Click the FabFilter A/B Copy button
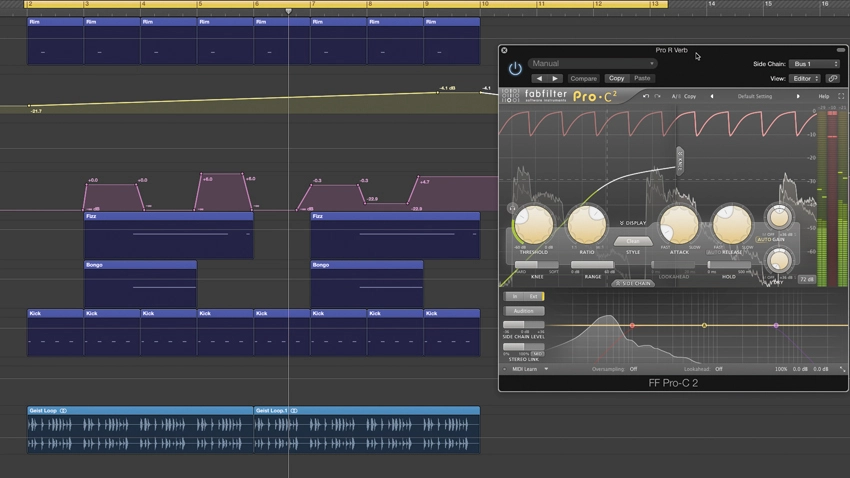 [690, 96]
